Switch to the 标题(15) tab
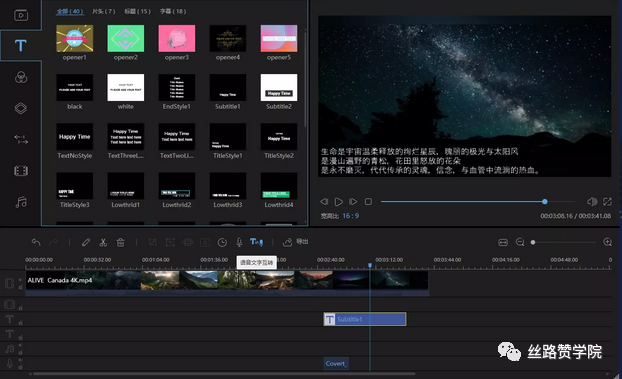Image resolution: width=622 pixels, height=379 pixels. 137,11
